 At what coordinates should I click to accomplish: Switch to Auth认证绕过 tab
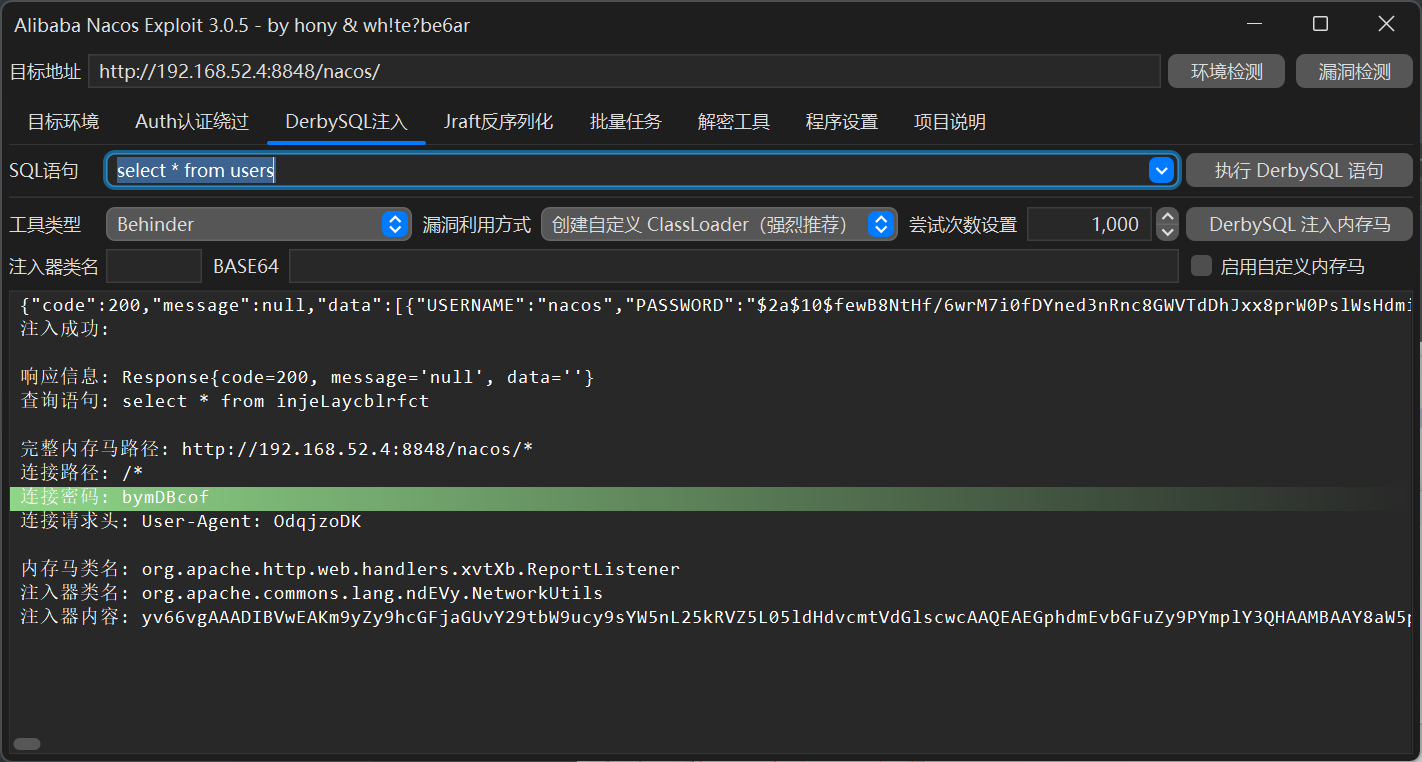[192, 122]
